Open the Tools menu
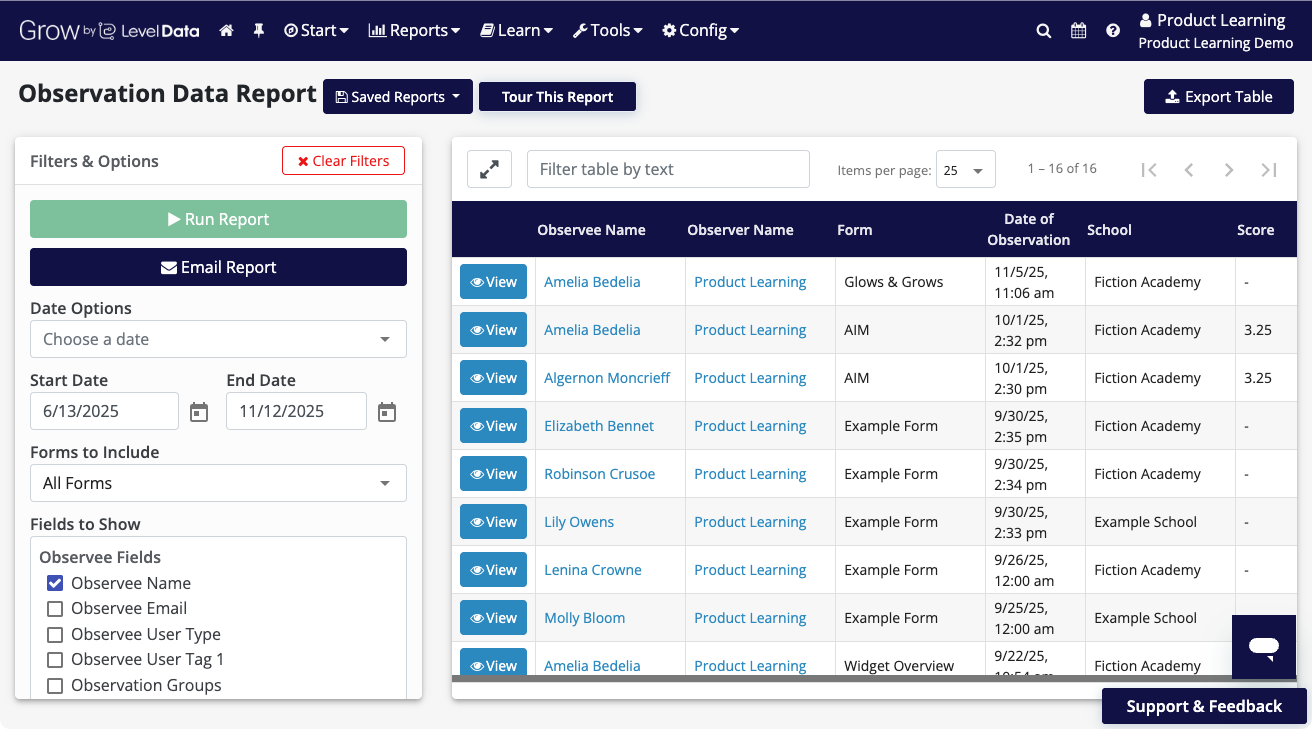 coord(607,31)
